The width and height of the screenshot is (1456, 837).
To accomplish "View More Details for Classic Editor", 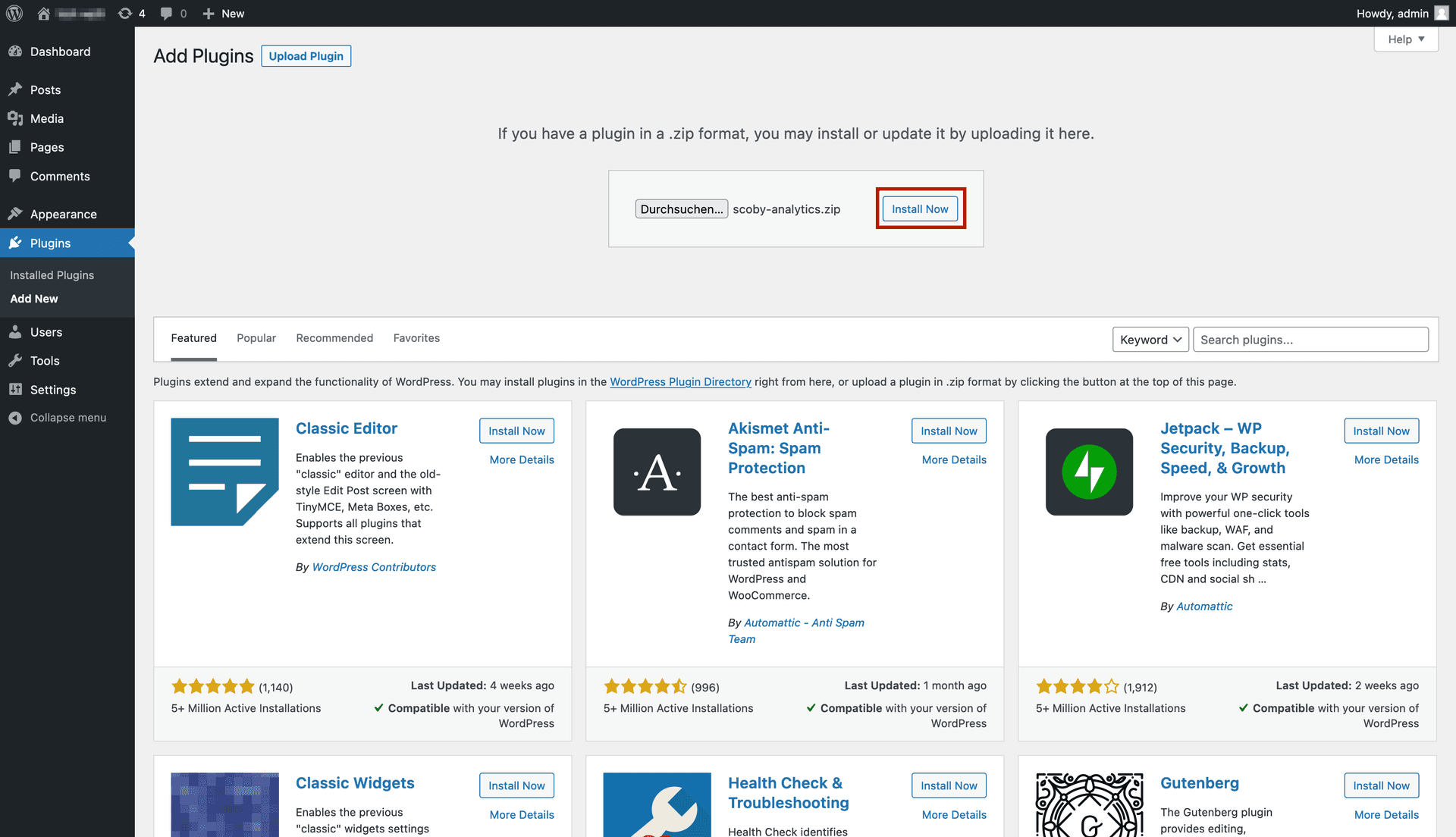I will [x=522, y=459].
